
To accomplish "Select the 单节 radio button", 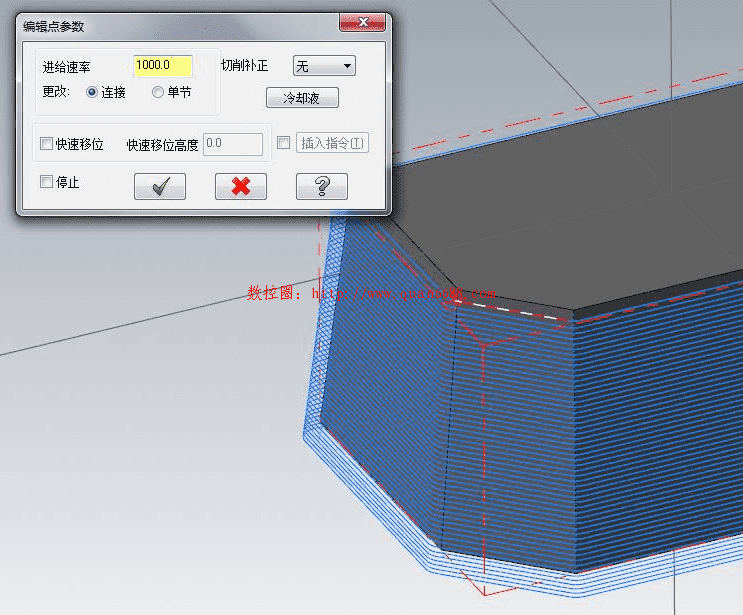I will click(158, 92).
